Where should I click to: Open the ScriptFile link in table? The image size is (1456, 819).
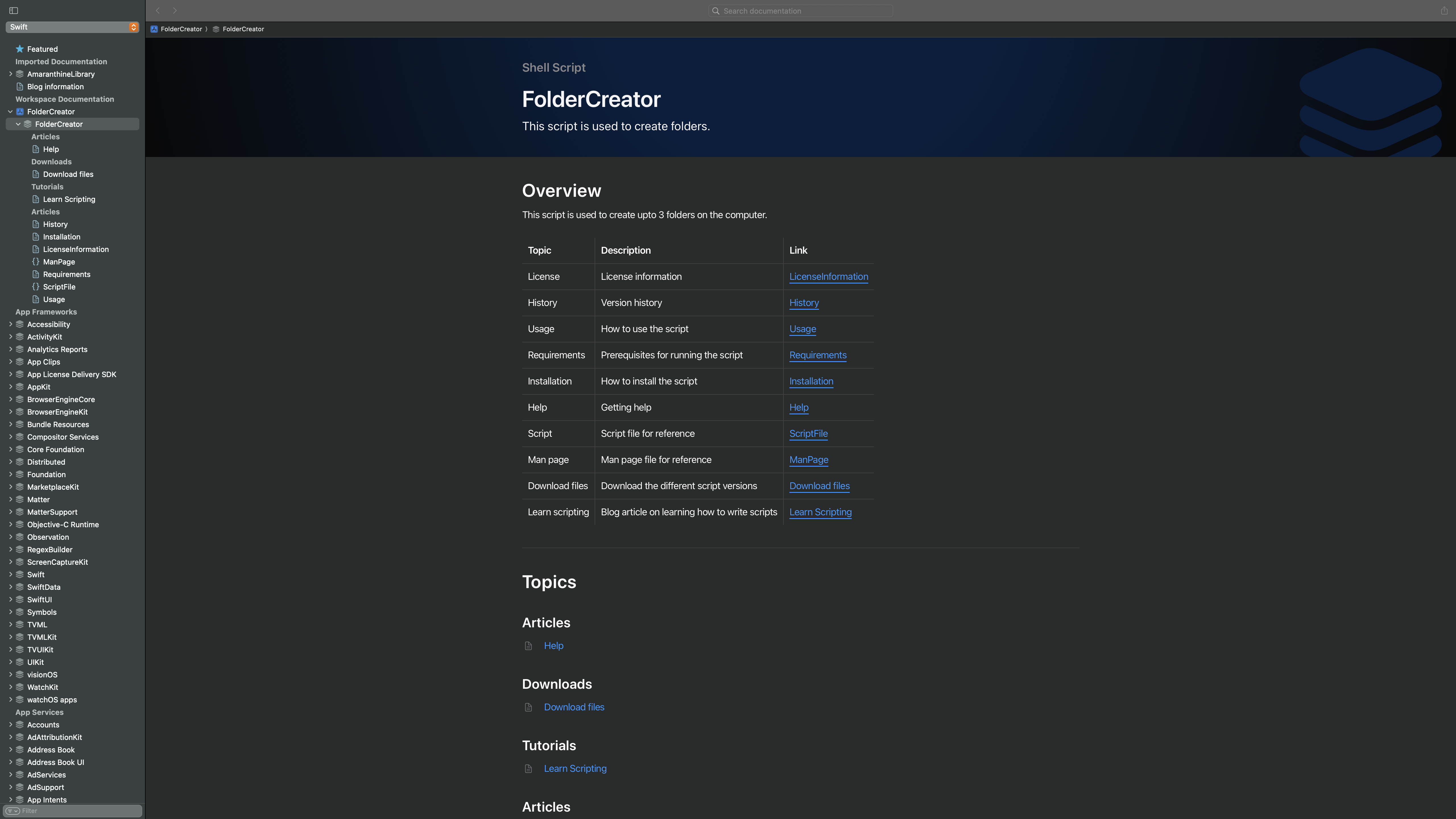[x=808, y=434]
